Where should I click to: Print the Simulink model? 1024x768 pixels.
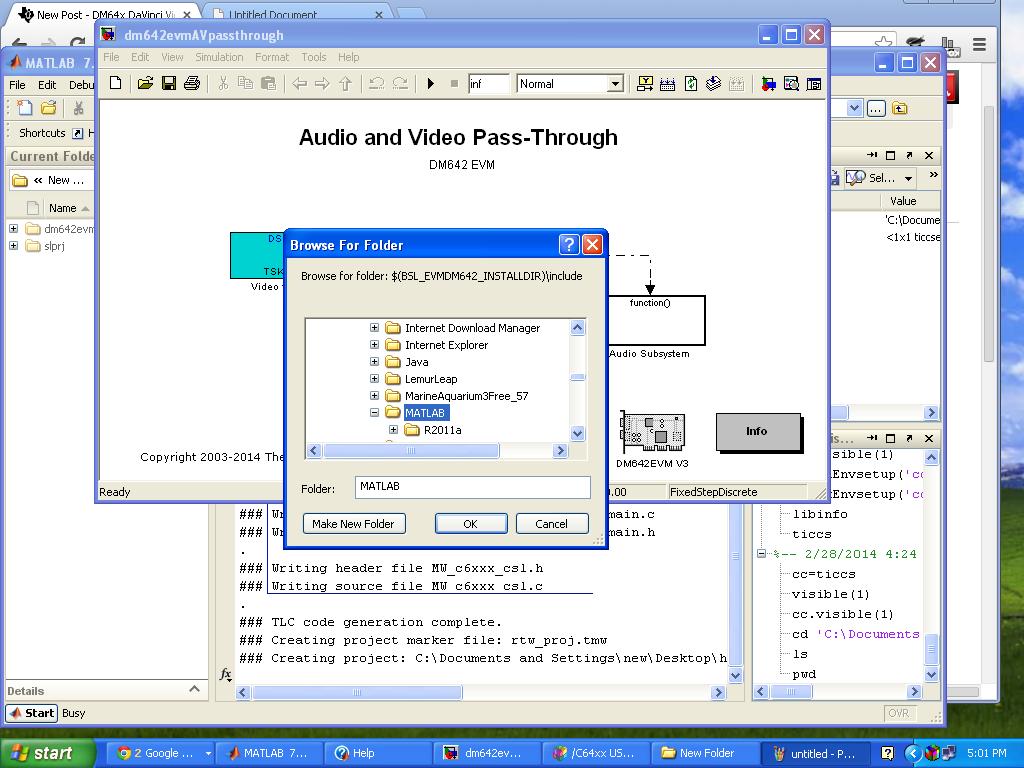click(191, 83)
